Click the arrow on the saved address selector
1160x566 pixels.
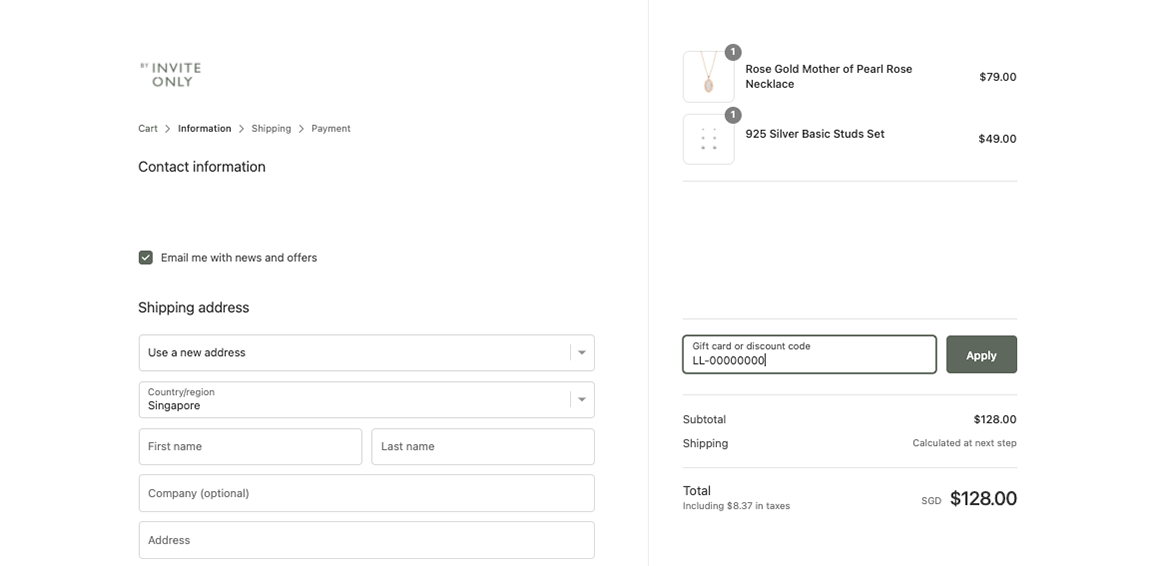(x=581, y=353)
